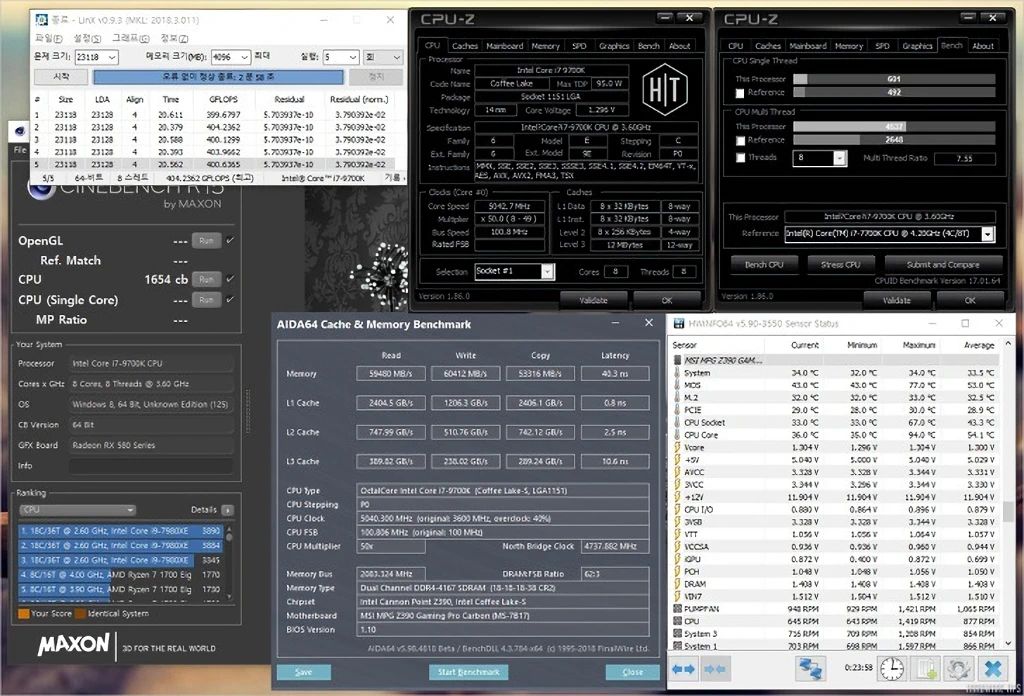Click HWiNFO expand columns blue arrows icon
Viewport: 1024px width, 696px height.
683,669
